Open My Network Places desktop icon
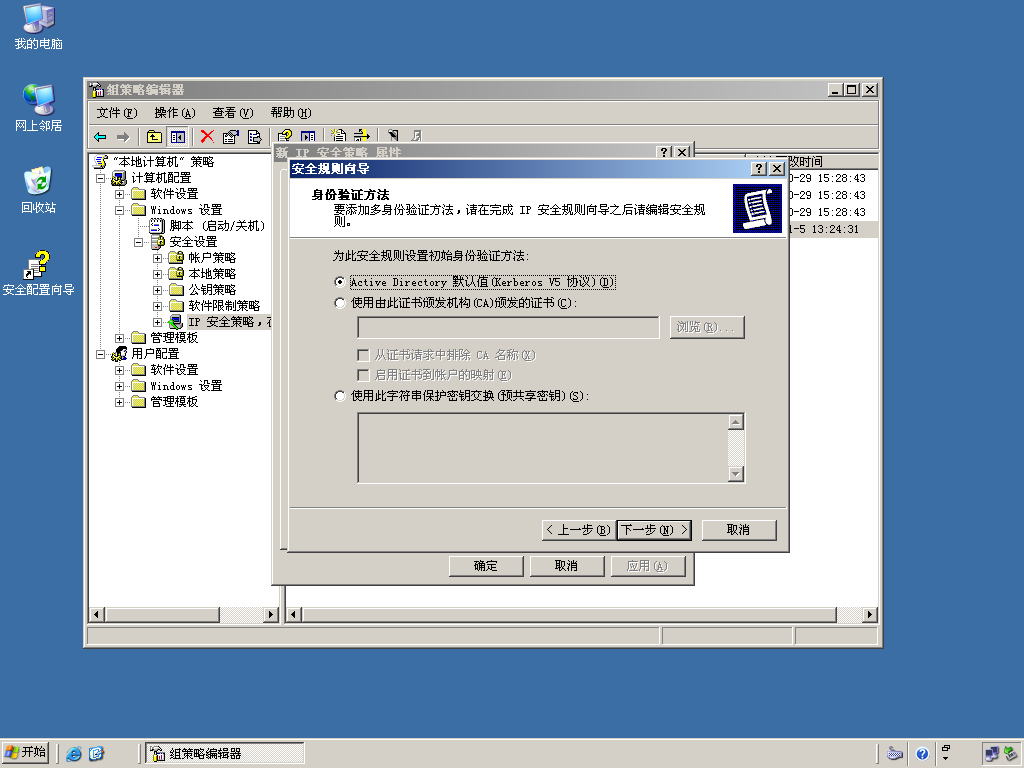Screen dimensions: 1024x768 39,108
